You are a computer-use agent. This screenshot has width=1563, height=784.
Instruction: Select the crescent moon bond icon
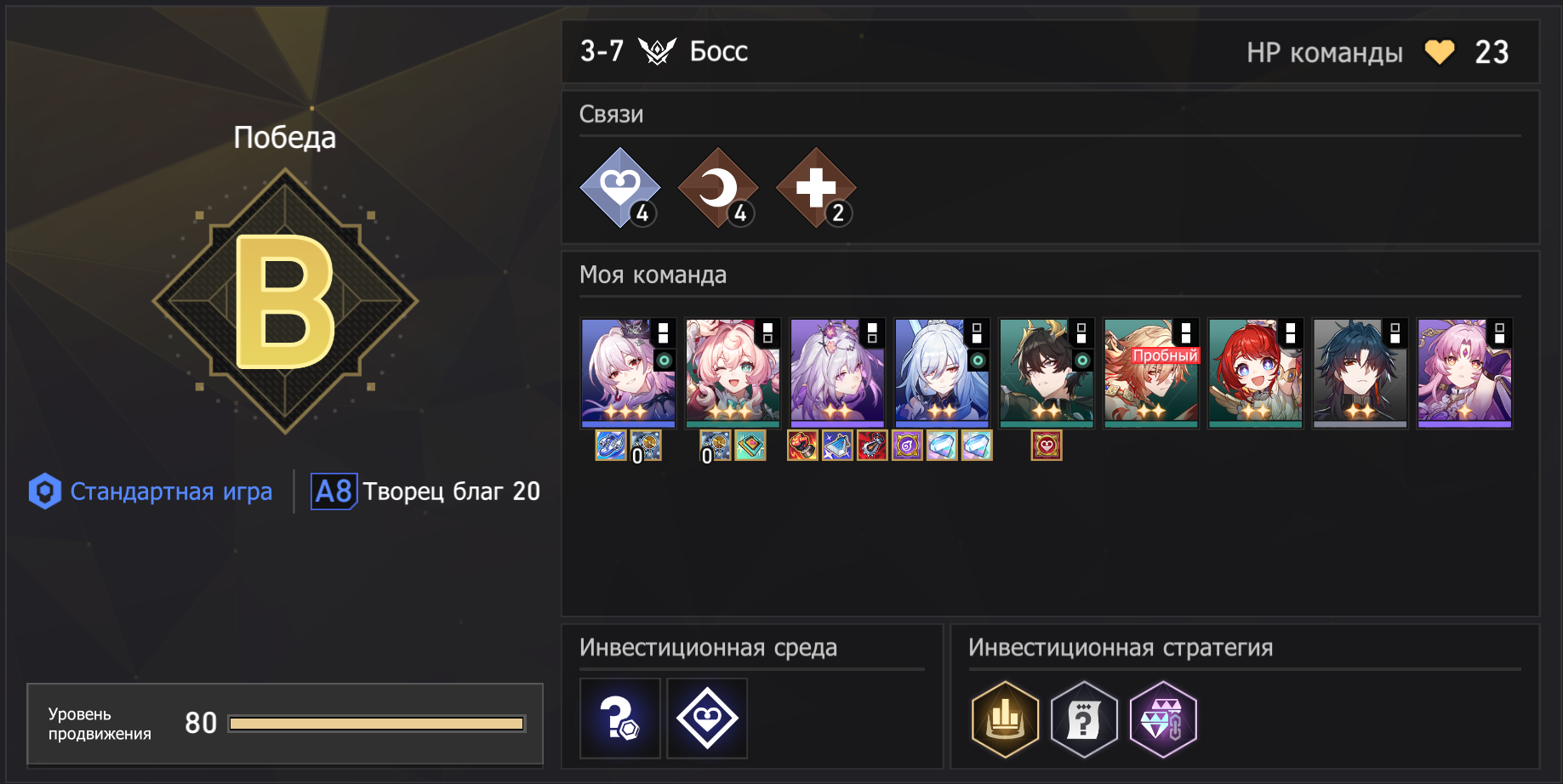coord(718,188)
